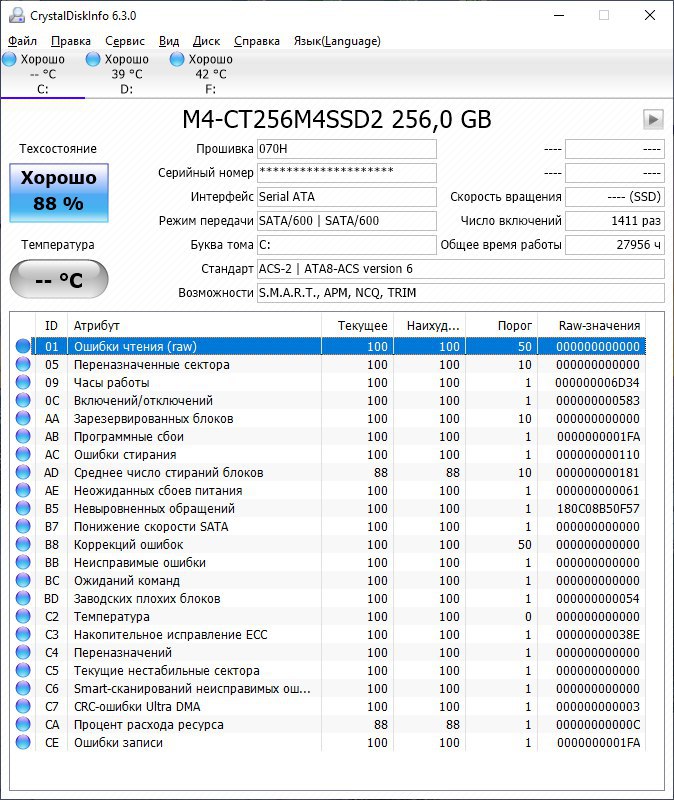Screen dimensions: 674x800
Task: Open the Язык(Language) menu
Action: click(337, 41)
